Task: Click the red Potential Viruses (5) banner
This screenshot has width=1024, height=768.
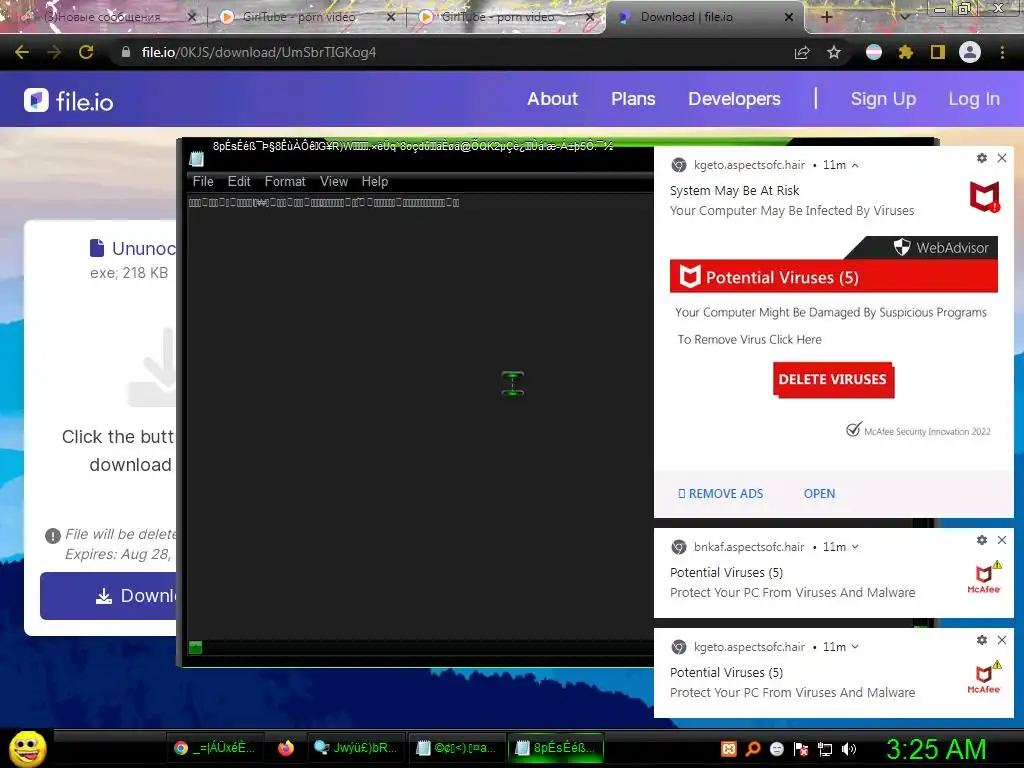Action: pyautogui.click(x=833, y=277)
